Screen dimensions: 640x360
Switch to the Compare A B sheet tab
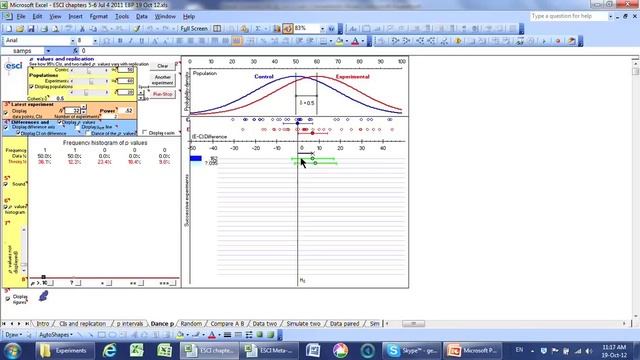(227, 324)
